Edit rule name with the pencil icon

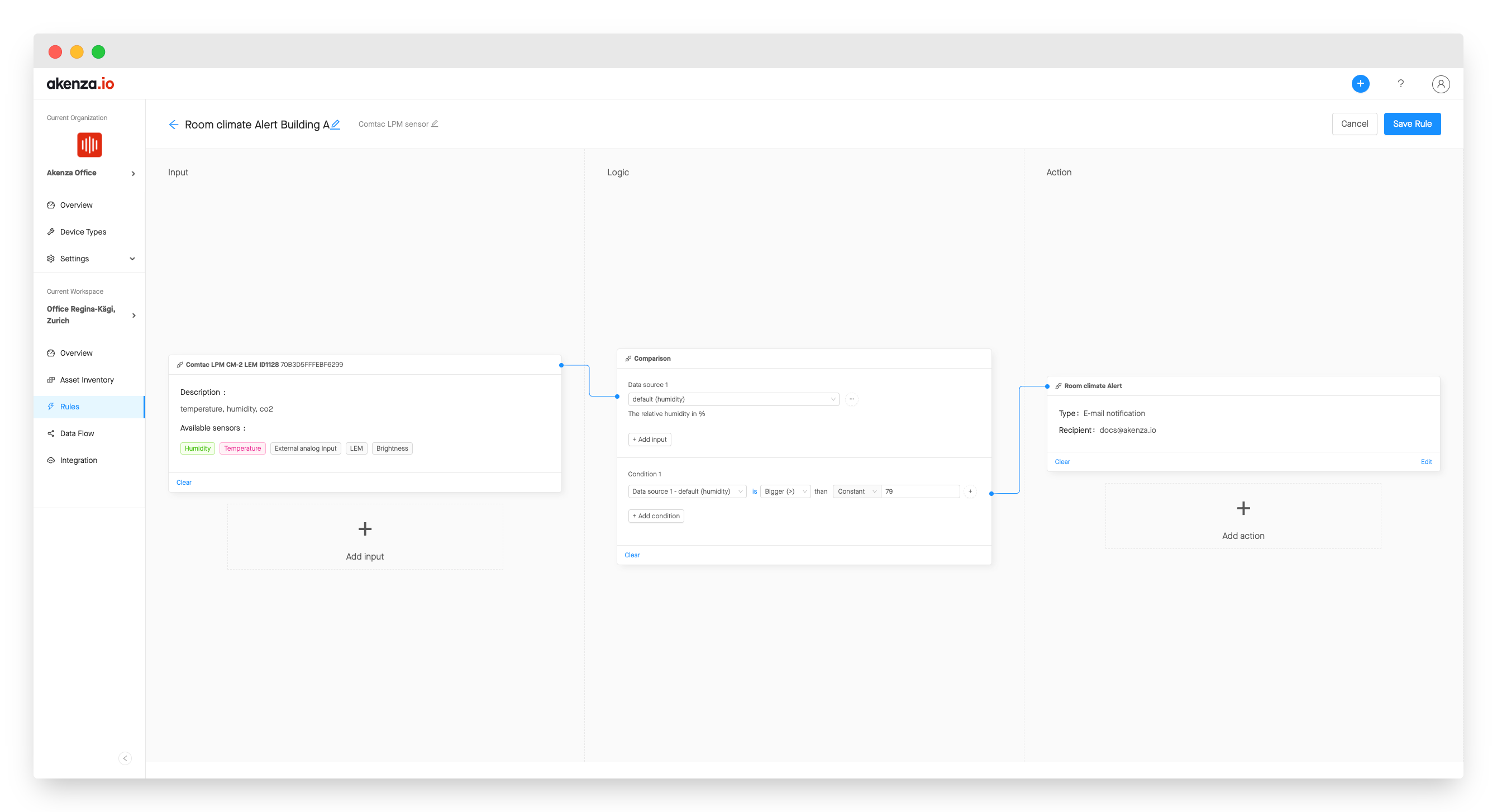[x=335, y=125]
